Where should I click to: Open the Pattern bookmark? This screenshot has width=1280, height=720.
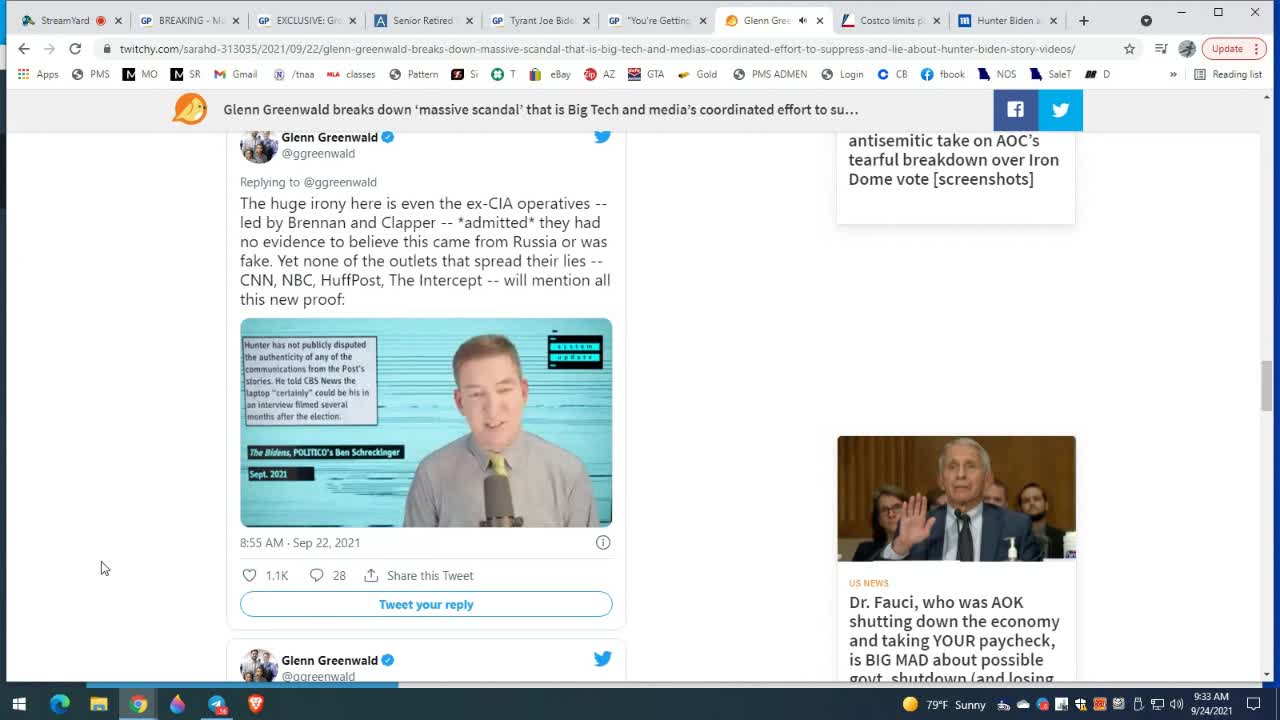pyautogui.click(x=413, y=74)
